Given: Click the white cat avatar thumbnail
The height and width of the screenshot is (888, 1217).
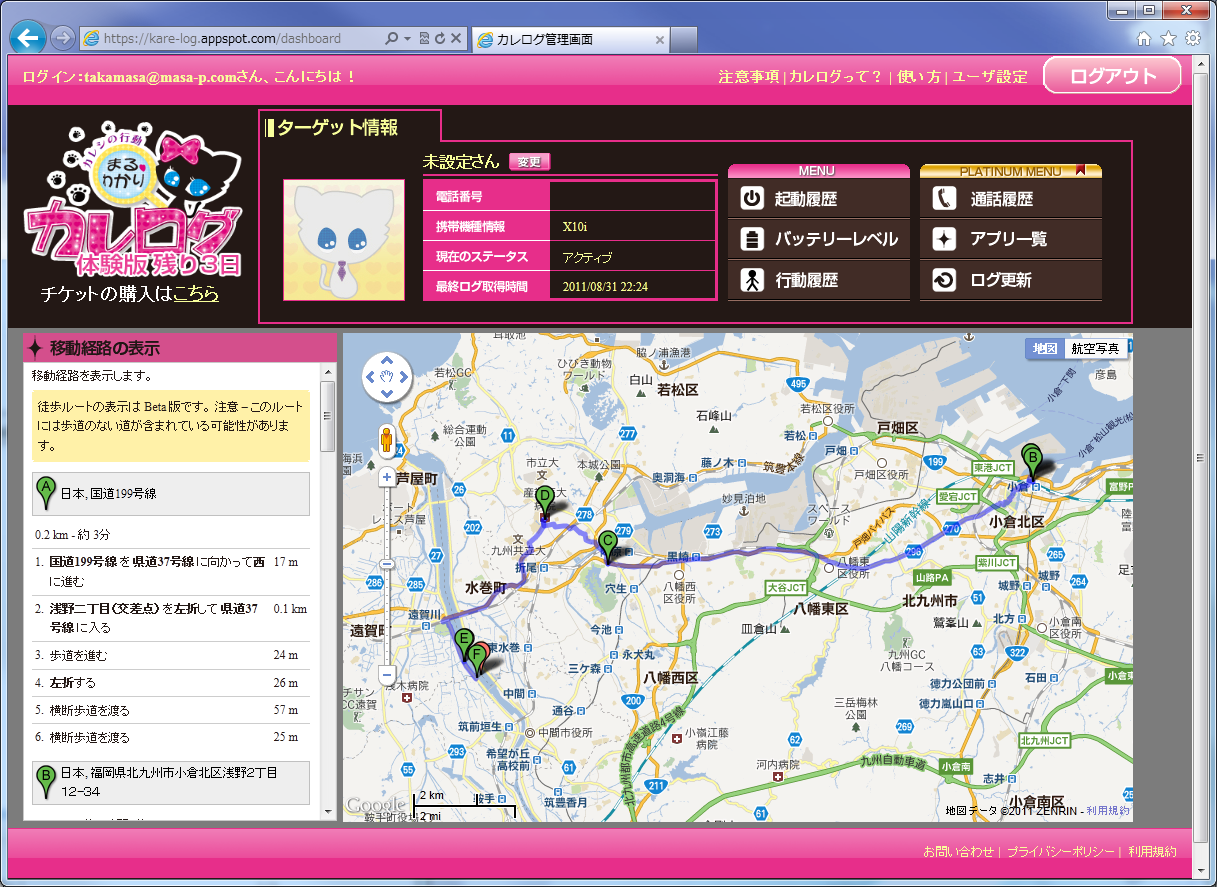Looking at the screenshot, I should (x=344, y=240).
